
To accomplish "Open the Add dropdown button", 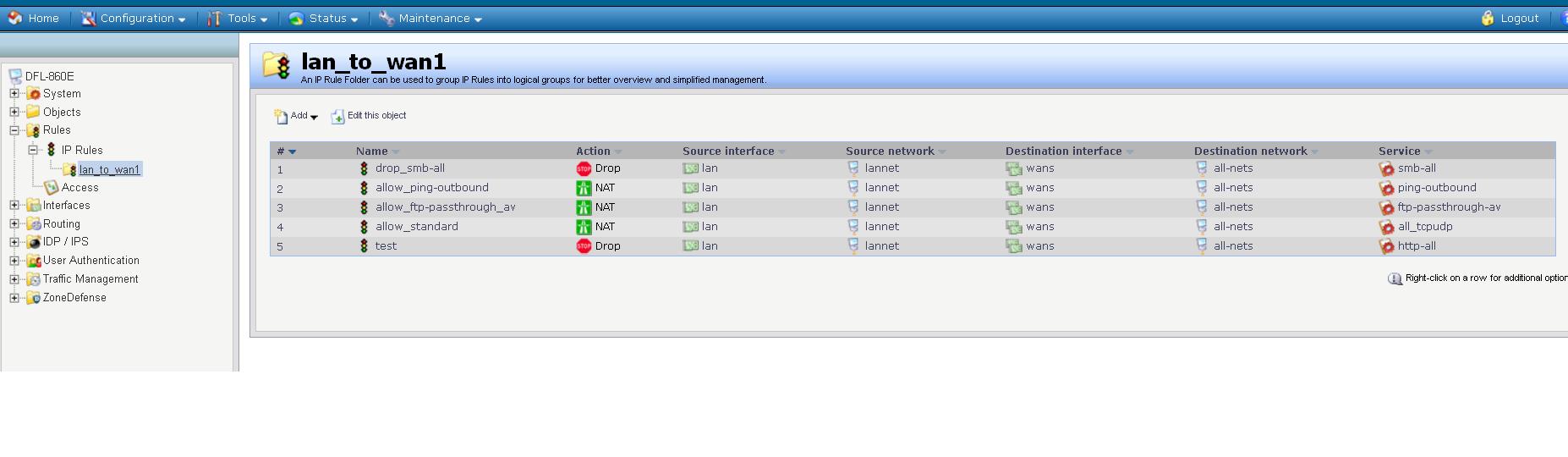I will pos(296,116).
